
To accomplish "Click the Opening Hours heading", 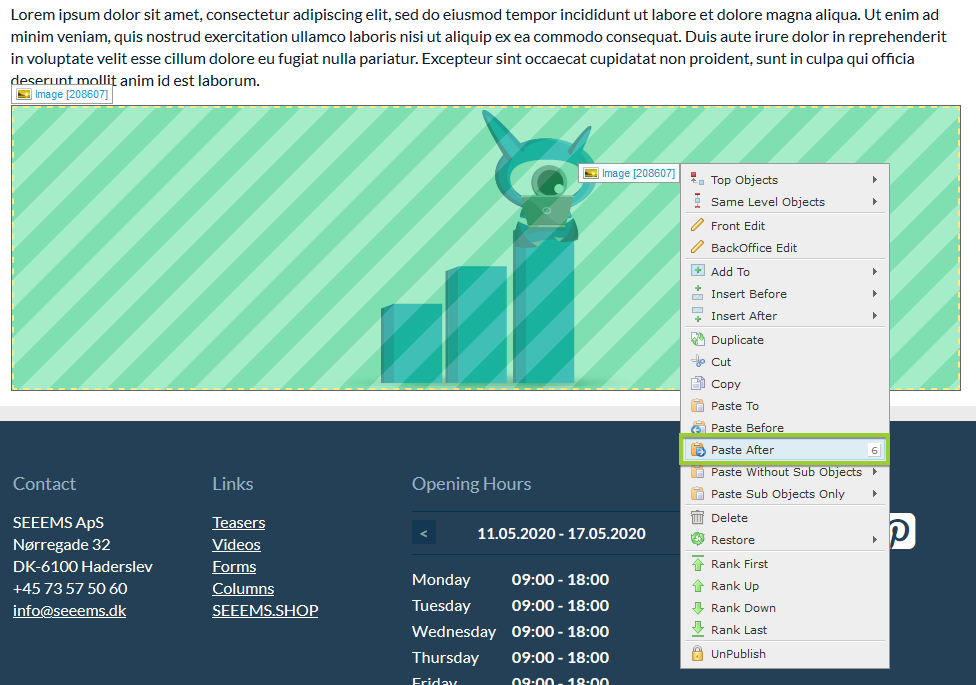I will 471,484.
